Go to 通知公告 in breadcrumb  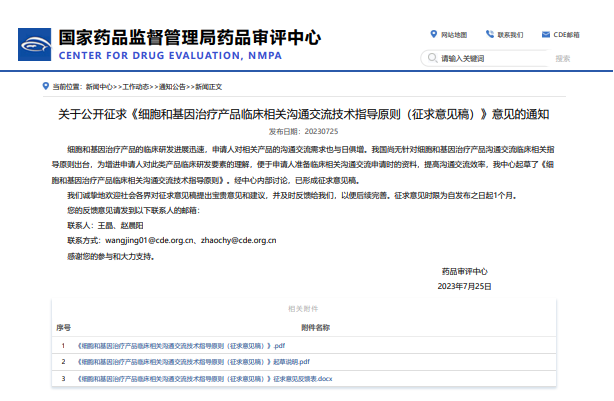click(x=173, y=87)
